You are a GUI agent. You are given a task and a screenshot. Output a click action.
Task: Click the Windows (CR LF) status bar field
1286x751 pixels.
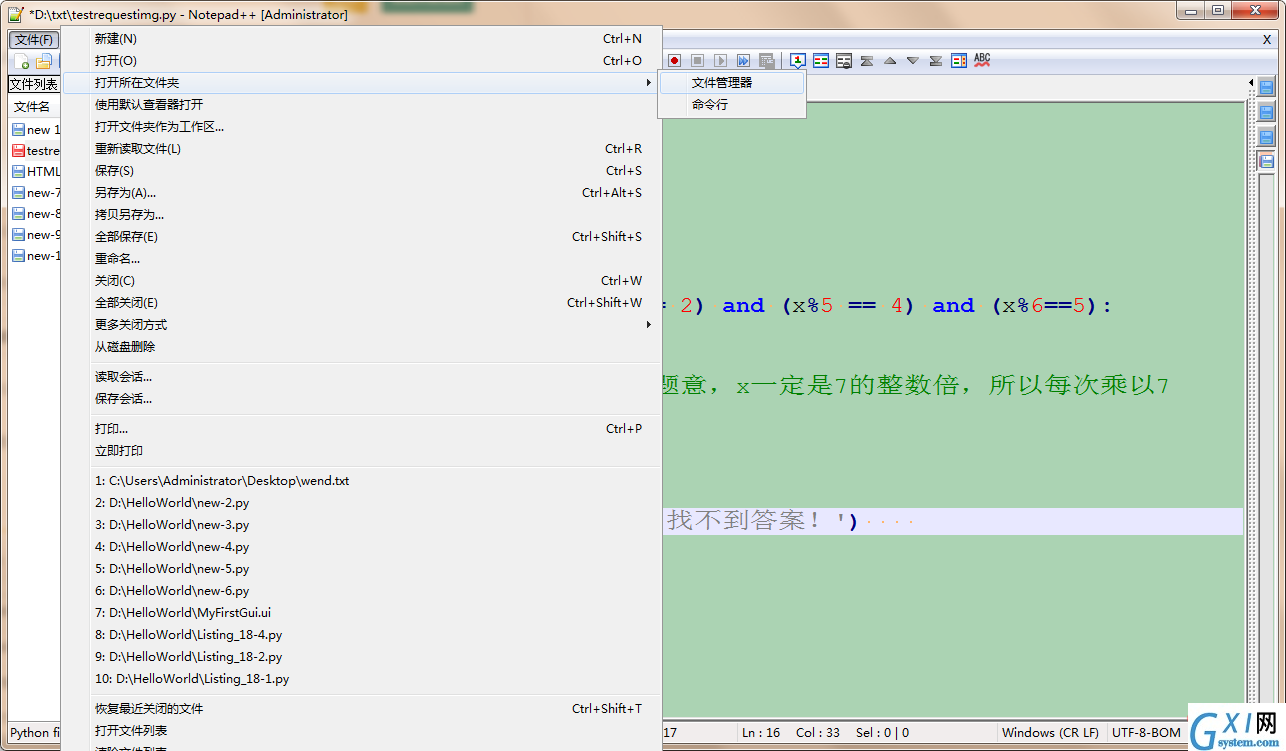1050,733
